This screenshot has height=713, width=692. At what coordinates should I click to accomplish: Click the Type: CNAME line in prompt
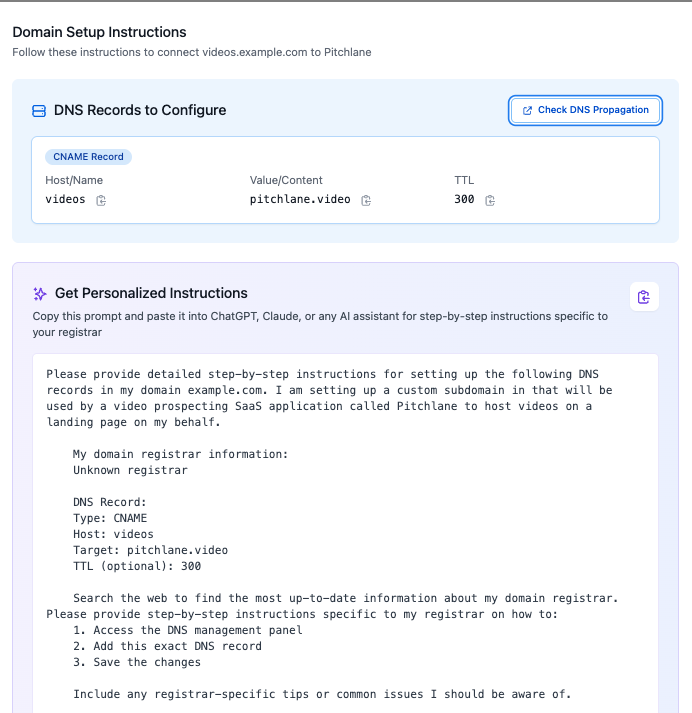pos(110,518)
